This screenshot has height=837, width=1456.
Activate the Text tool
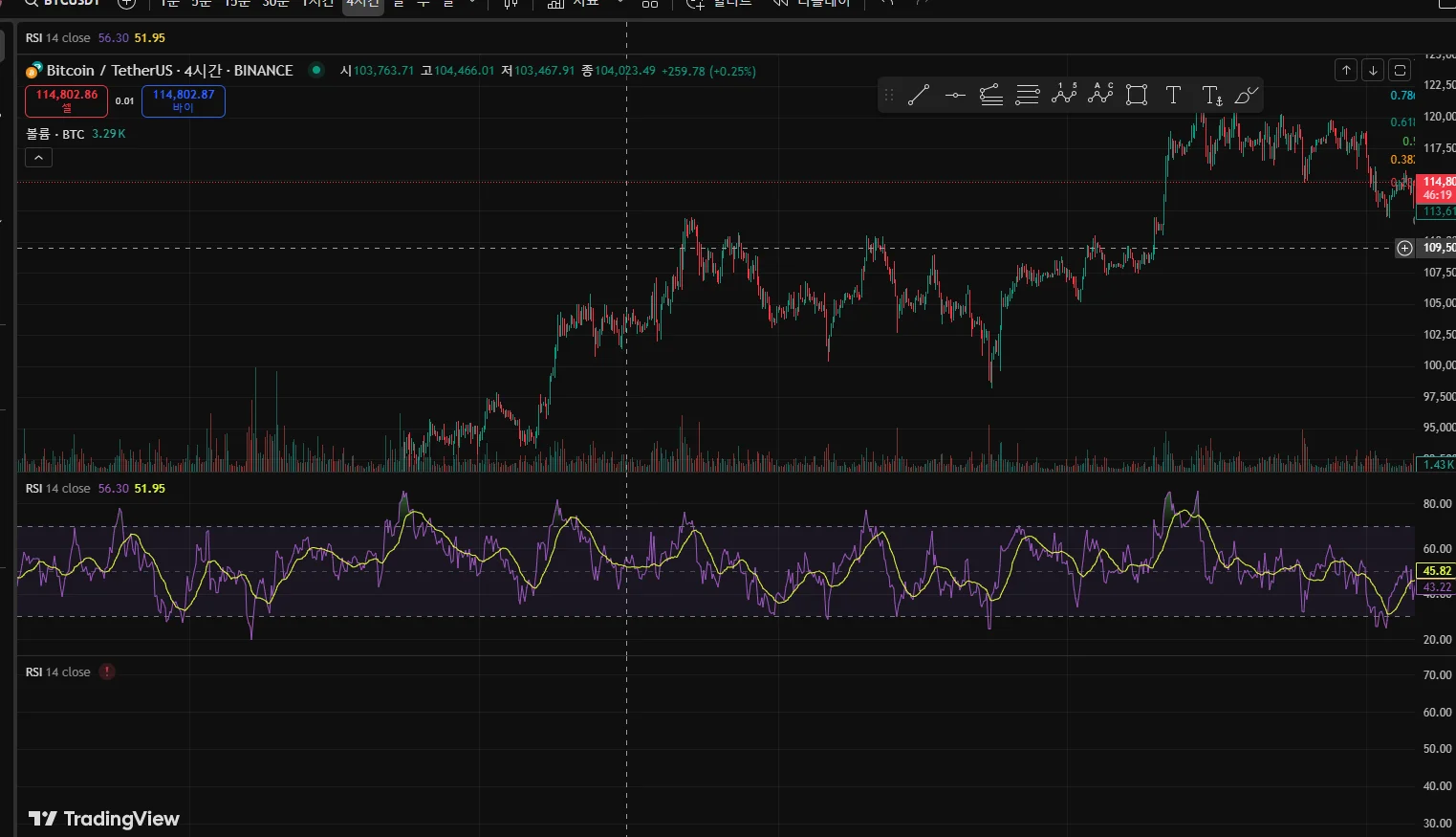point(1173,95)
